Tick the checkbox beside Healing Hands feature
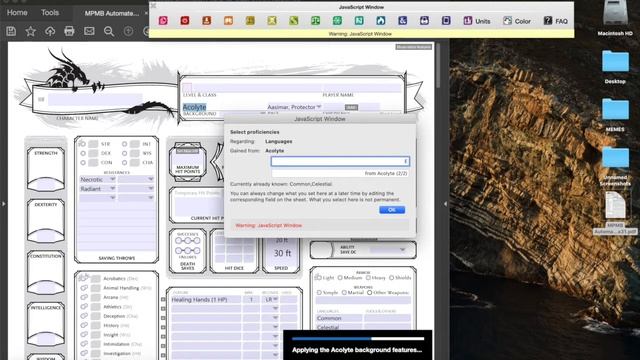Screen dimensions: 640x360 (163, 300)
